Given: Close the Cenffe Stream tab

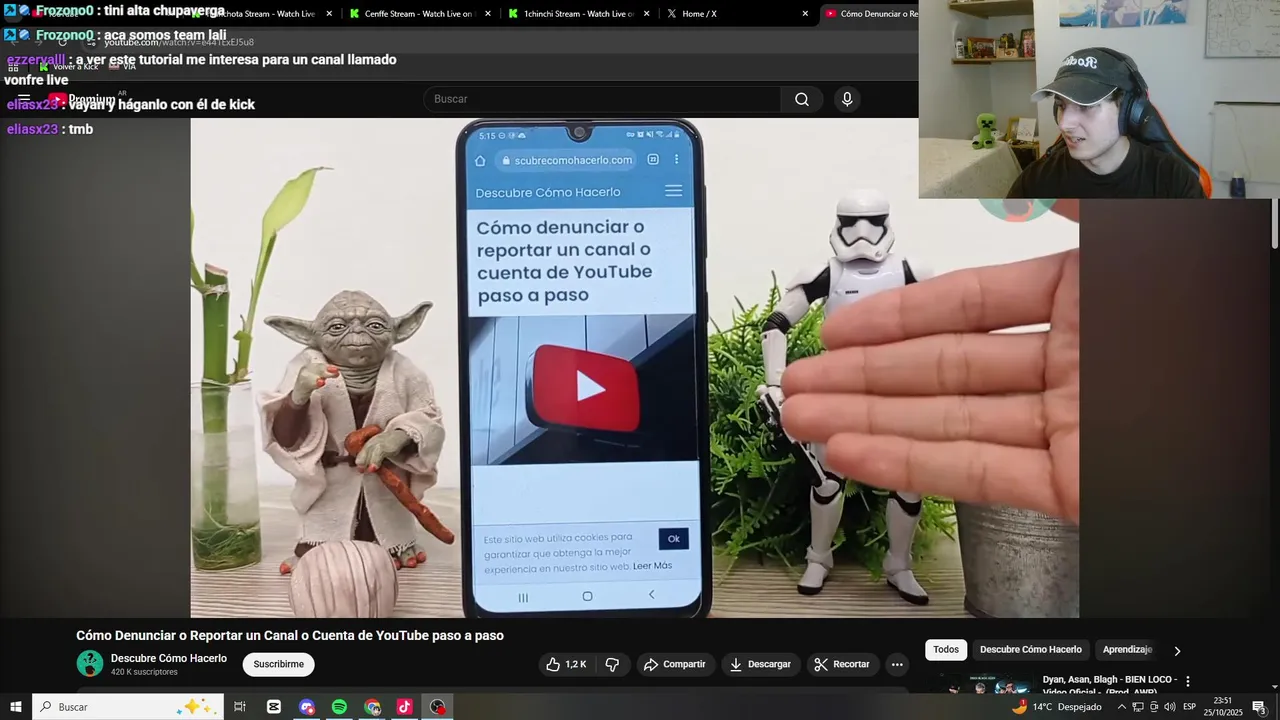Looking at the screenshot, I should [488, 14].
